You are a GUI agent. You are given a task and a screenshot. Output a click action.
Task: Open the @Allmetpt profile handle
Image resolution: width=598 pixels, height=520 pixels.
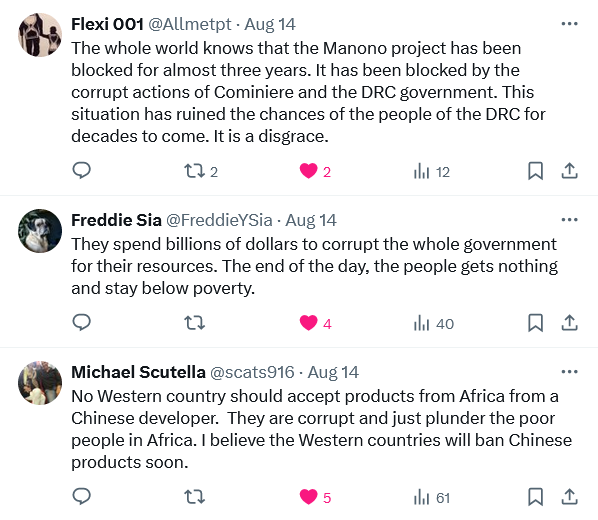(190, 24)
